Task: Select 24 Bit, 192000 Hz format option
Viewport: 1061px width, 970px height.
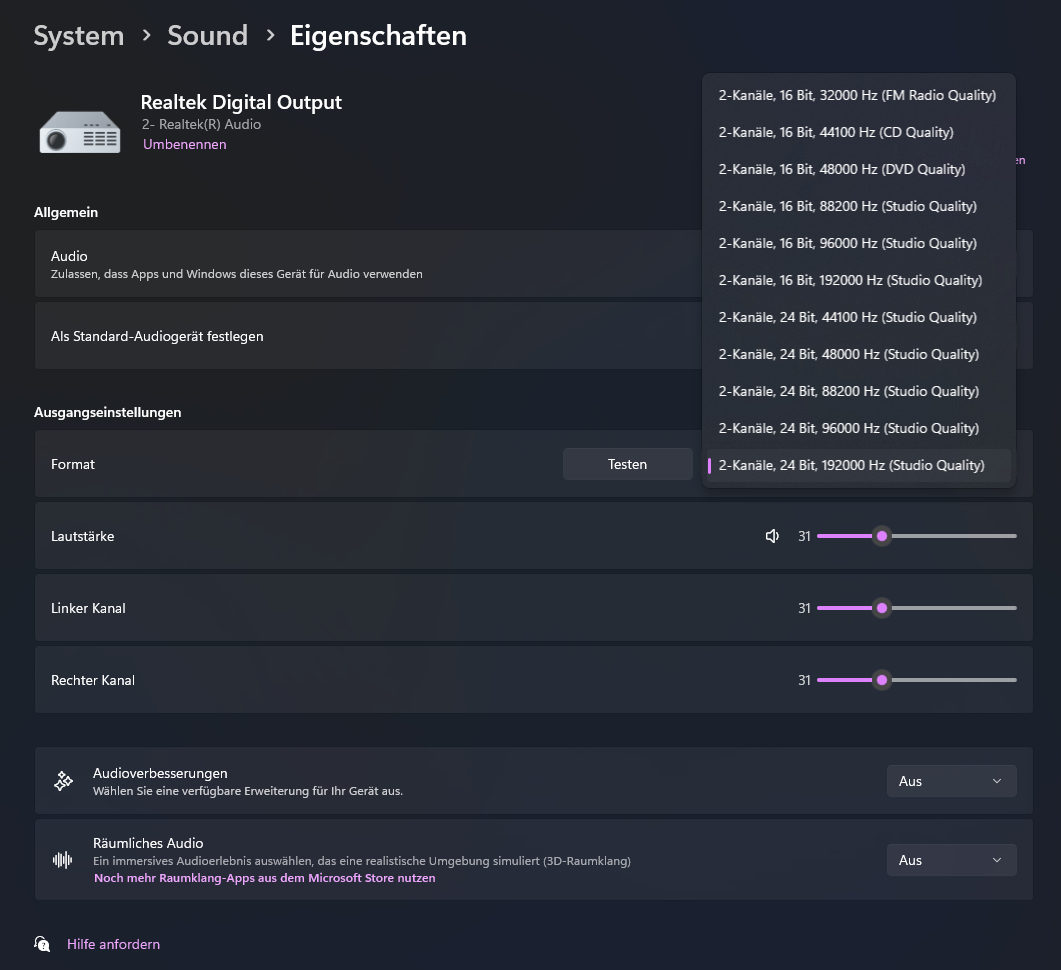Action: coord(851,465)
